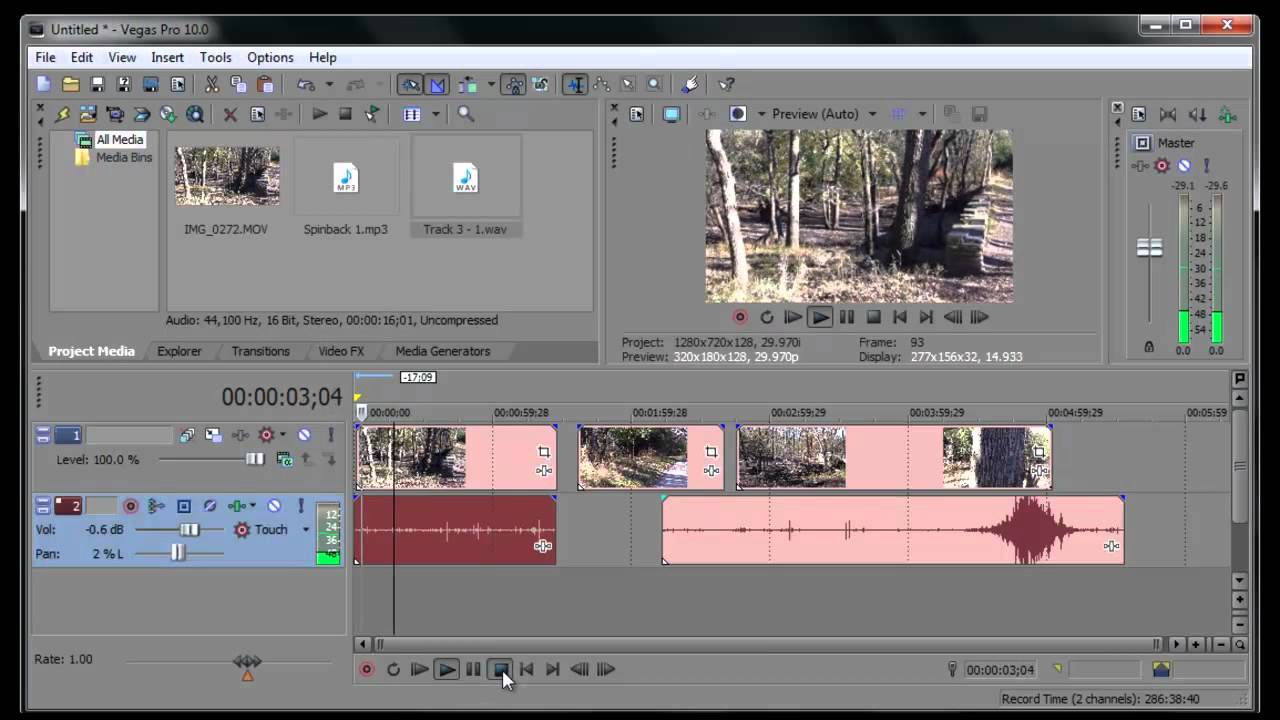
Task: Mute audio track 2
Action: click(x=274, y=506)
